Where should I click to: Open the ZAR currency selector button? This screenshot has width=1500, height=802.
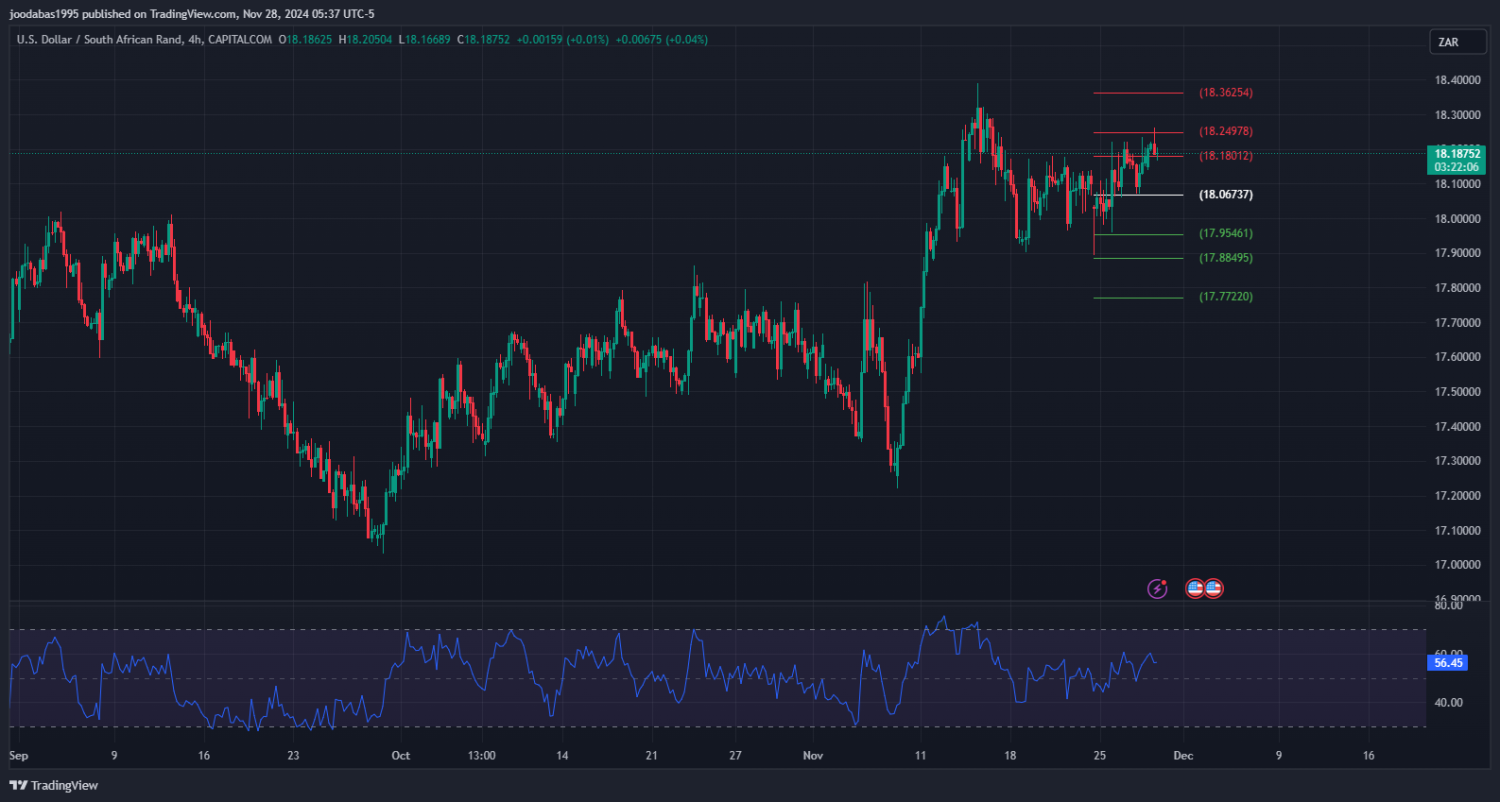[x=1447, y=42]
